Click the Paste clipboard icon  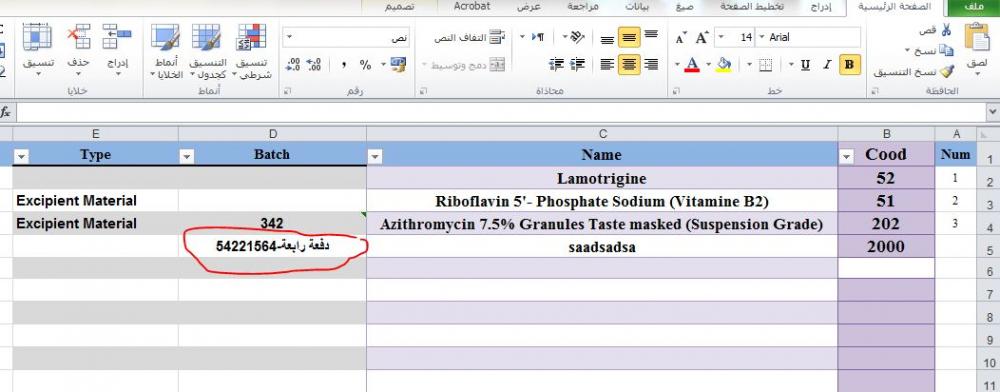(976, 37)
